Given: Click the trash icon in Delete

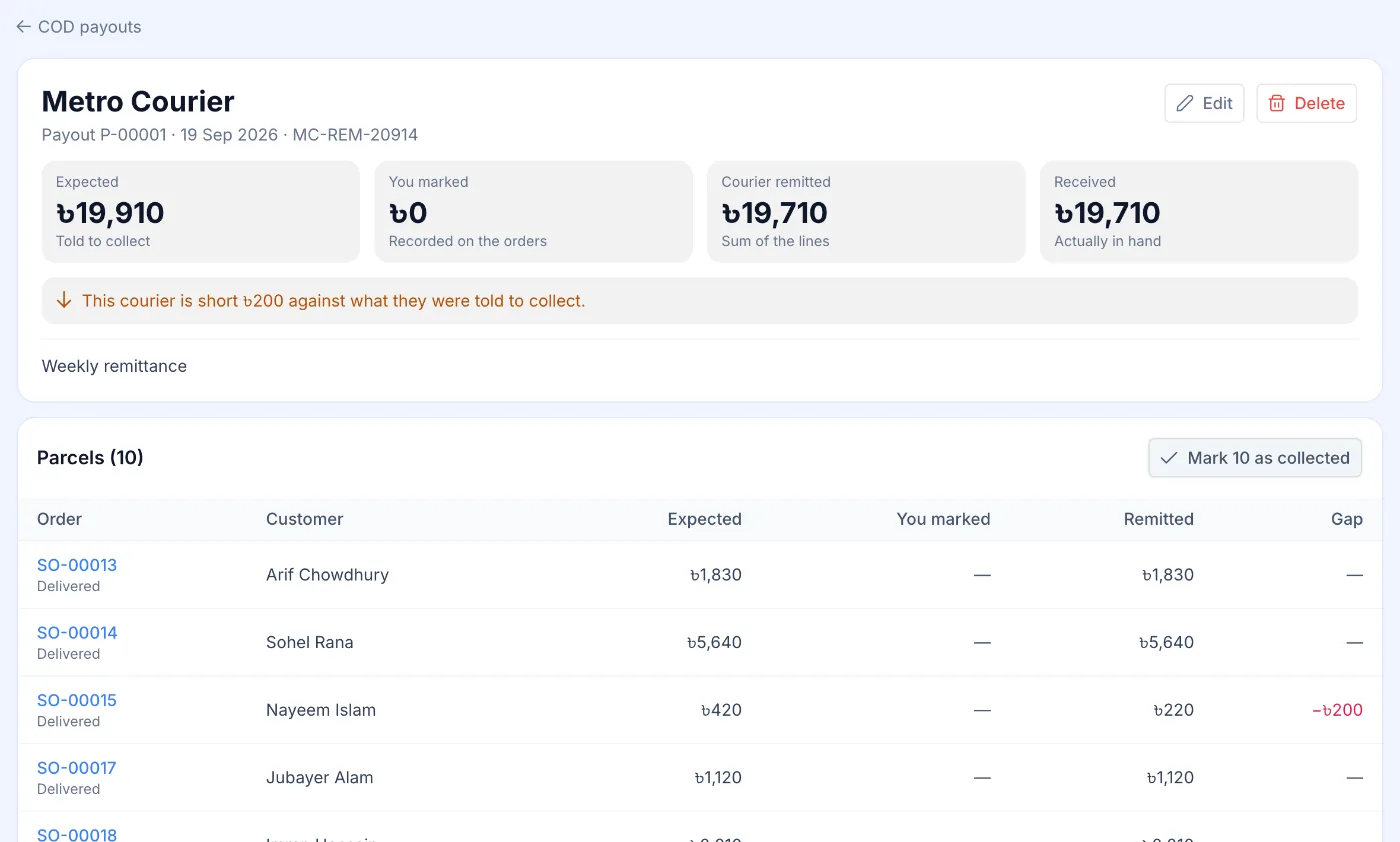Looking at the screenshot, I should pyautogui.click(x=1276, y=103).
